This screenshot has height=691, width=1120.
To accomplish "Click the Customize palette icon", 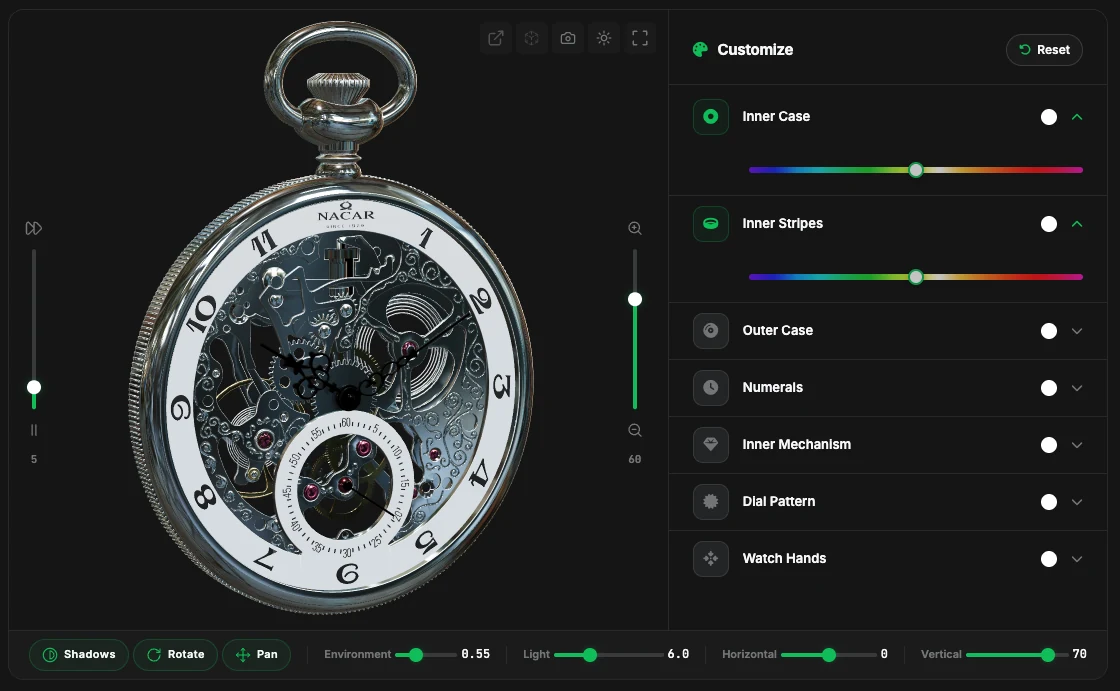I will pyautogui.click(x=700, y=49).
